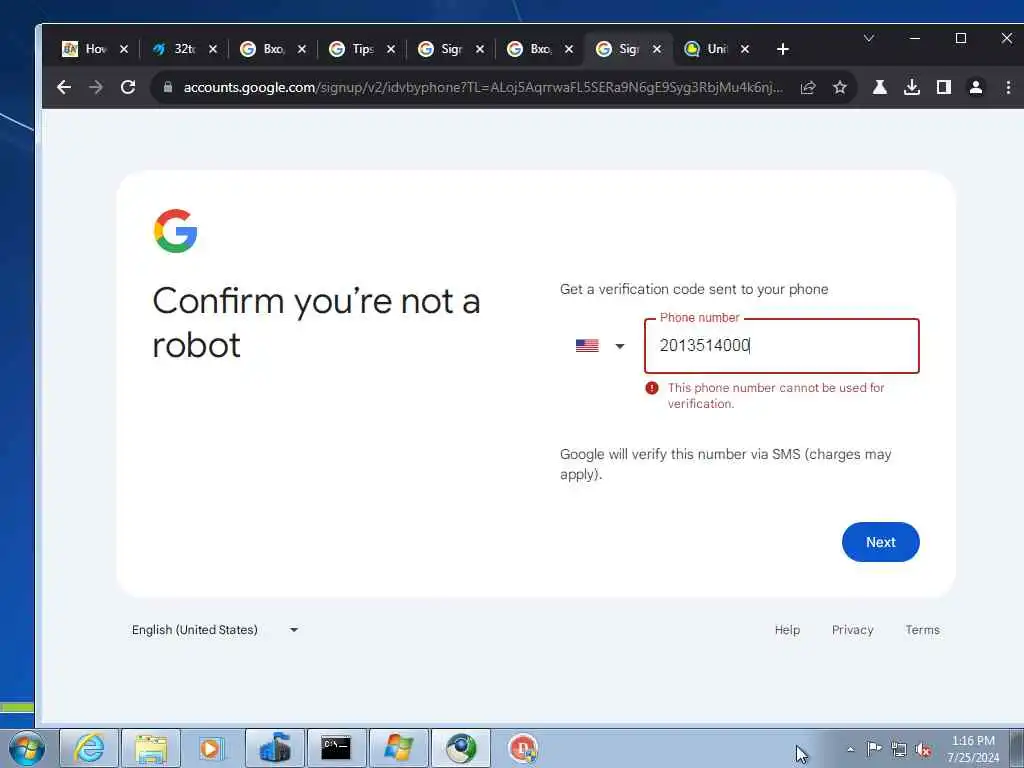This screenshot has height=768, width=1024.
Task: Close the '32t' tab
Action: (212, 49)
